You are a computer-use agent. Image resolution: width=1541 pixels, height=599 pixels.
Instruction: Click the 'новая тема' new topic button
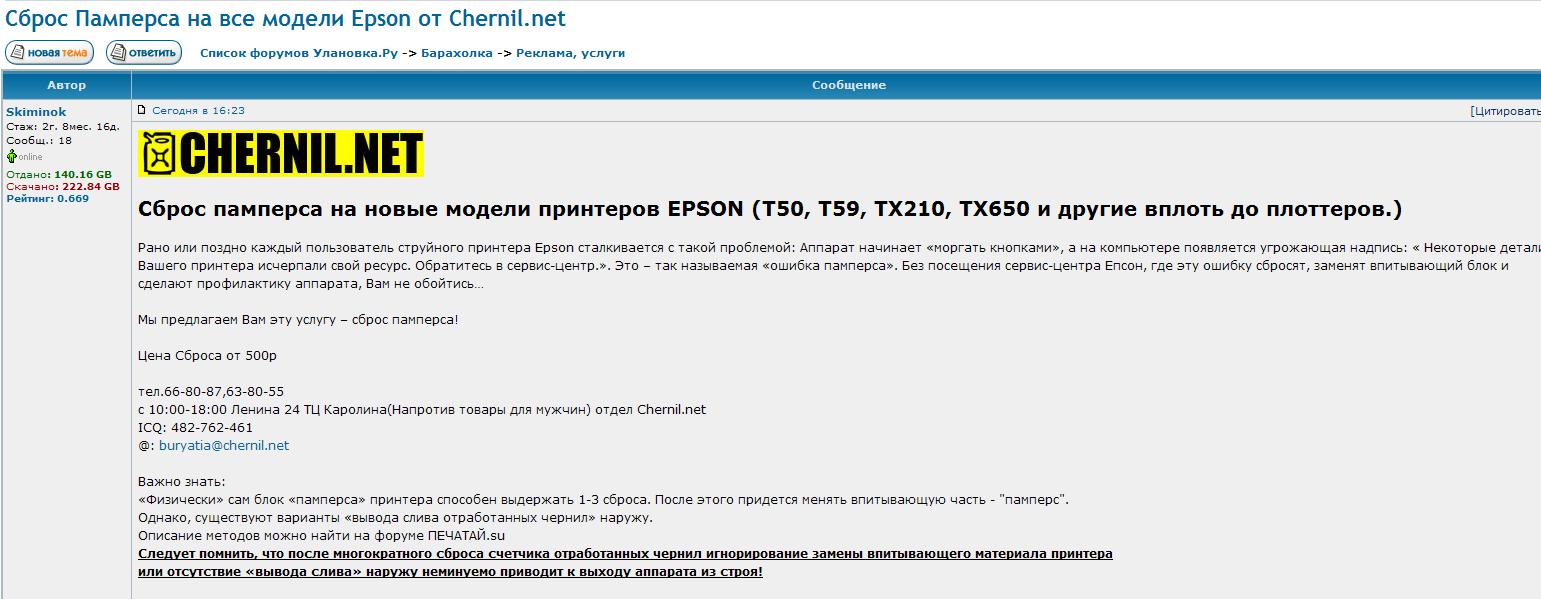tap(49, 53)
